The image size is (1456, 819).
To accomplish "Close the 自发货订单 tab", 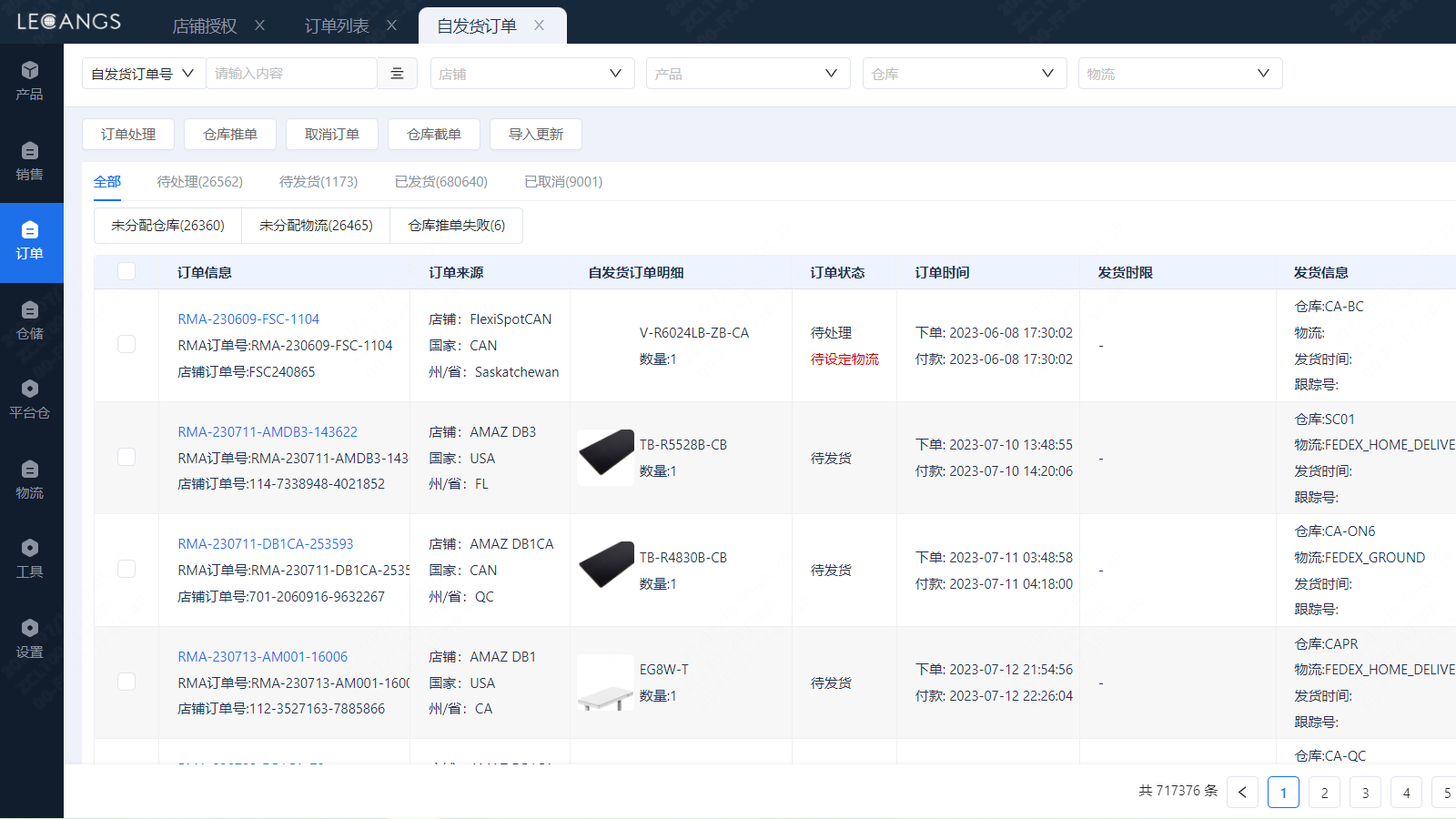I will pos(540,25).
